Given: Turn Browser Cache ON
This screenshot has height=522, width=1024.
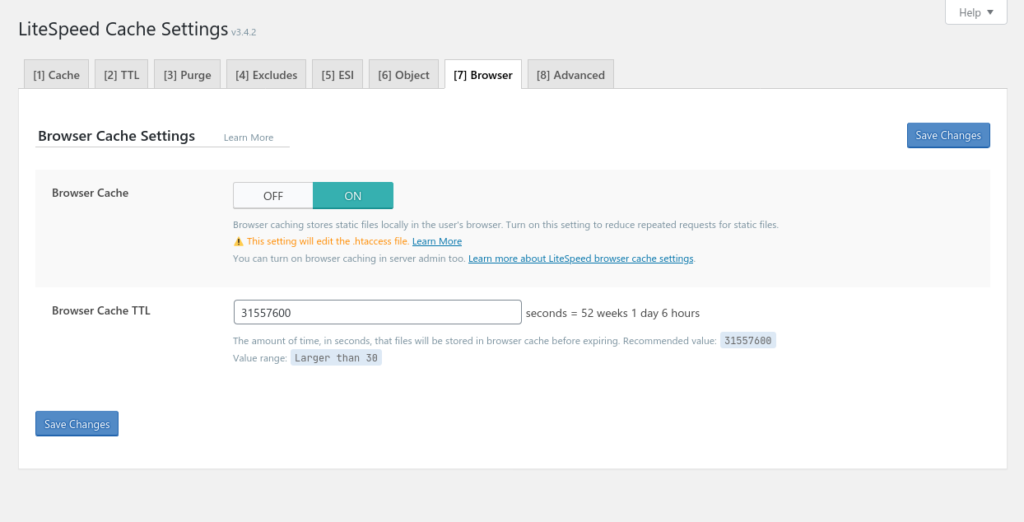Looking at the screenshot, I should pos(353,196).
